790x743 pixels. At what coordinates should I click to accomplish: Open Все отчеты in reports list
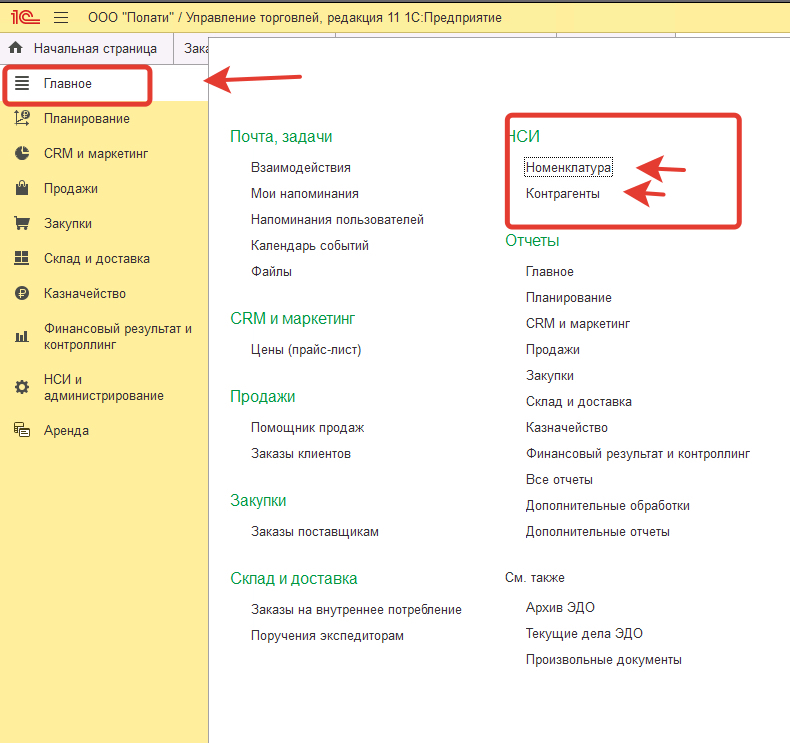tap(559, 480)
